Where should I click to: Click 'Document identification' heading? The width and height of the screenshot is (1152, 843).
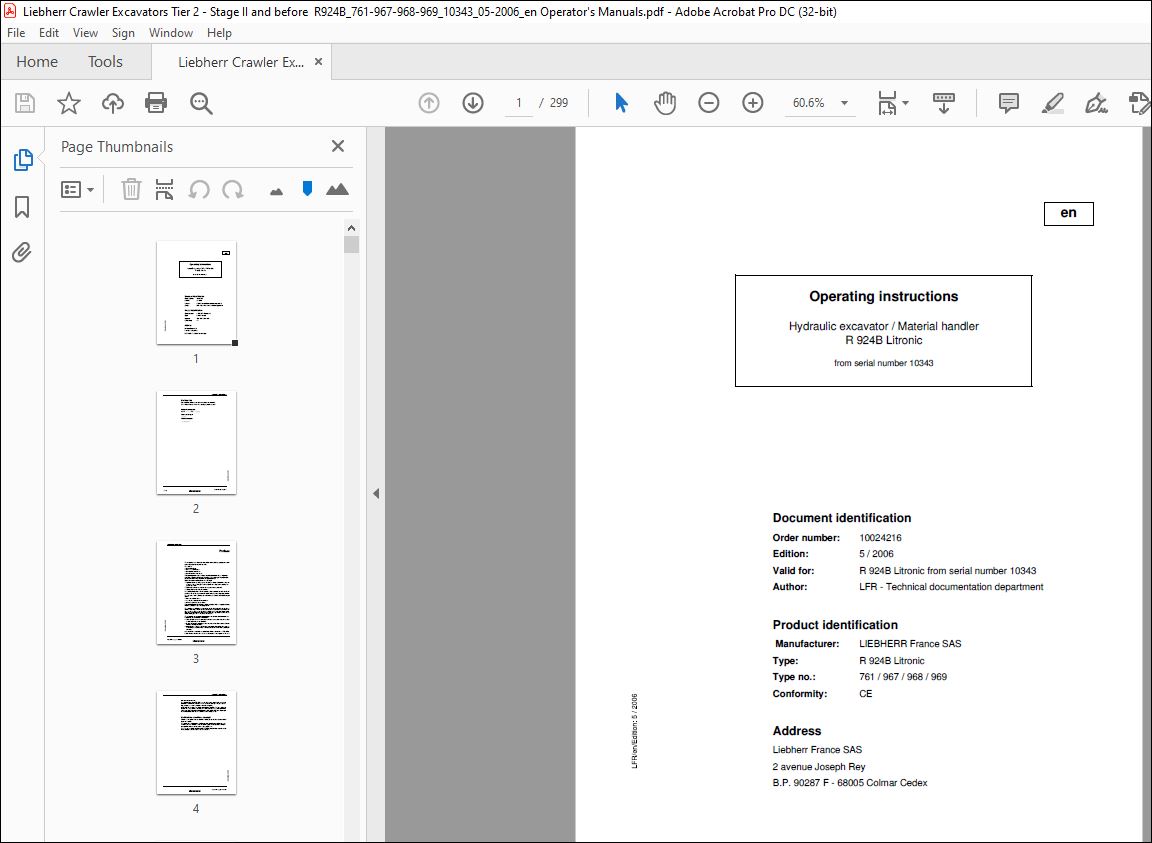[842, 518]
